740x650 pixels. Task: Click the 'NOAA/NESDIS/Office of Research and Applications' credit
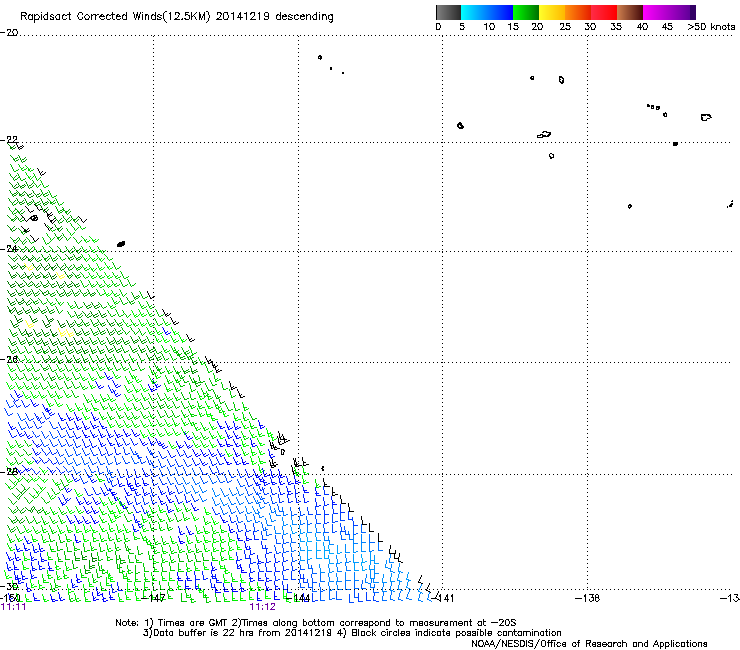[589, 644]
